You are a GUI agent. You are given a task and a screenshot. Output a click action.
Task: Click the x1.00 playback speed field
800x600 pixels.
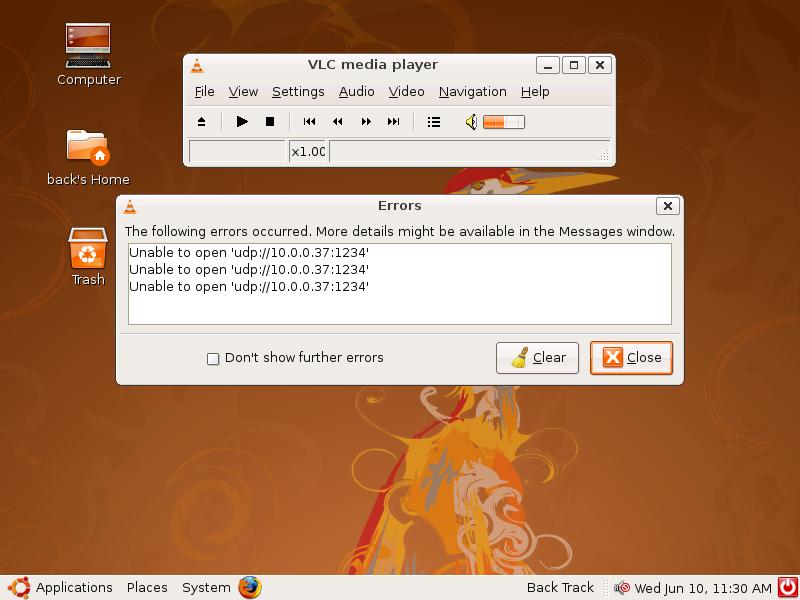pos(308,152)
